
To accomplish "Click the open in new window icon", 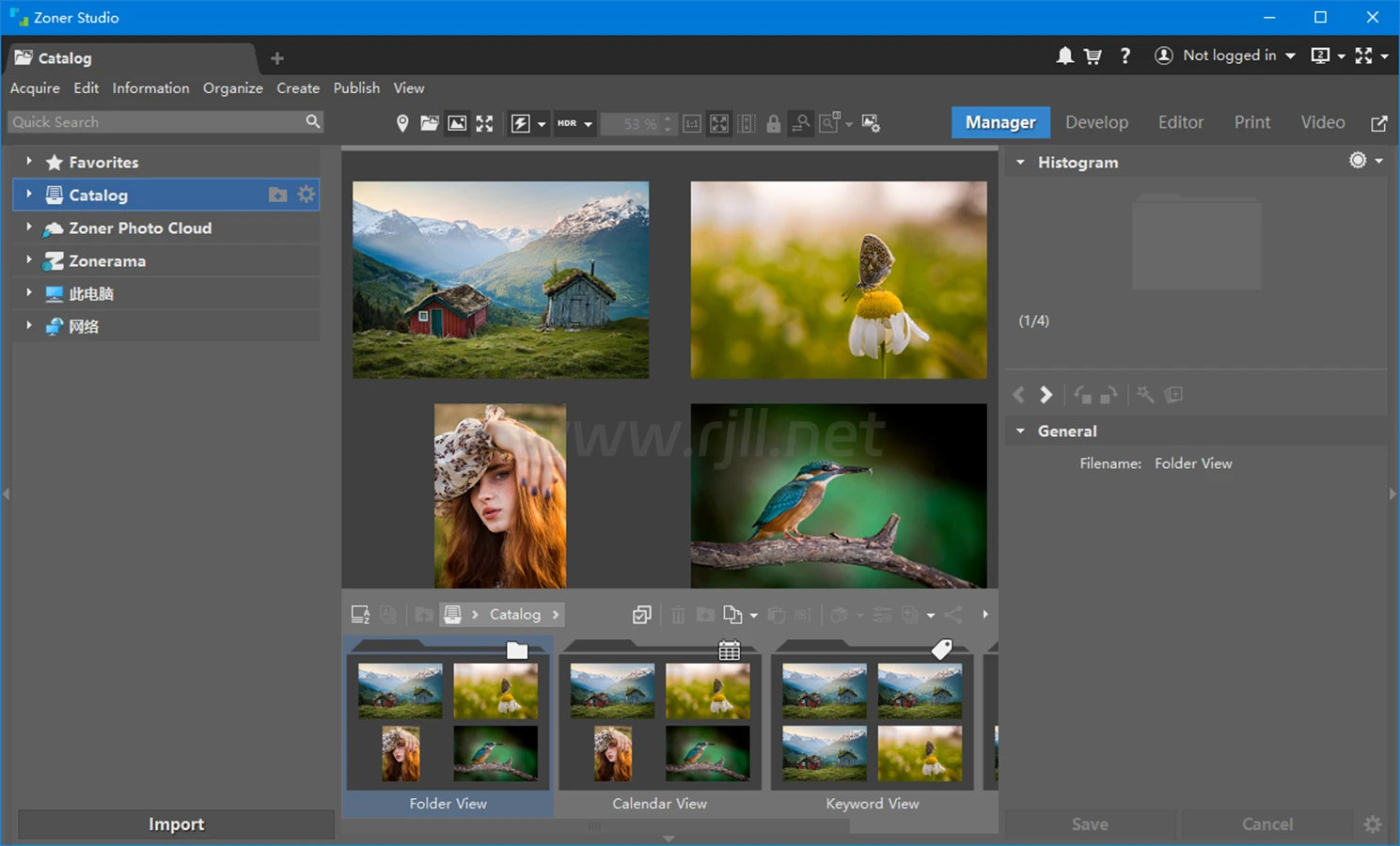I will point(1379,123).
